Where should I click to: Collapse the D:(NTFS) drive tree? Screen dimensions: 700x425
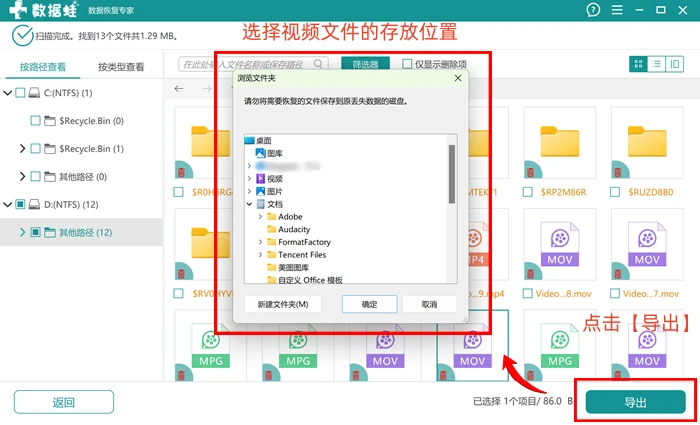pos(7,204)
